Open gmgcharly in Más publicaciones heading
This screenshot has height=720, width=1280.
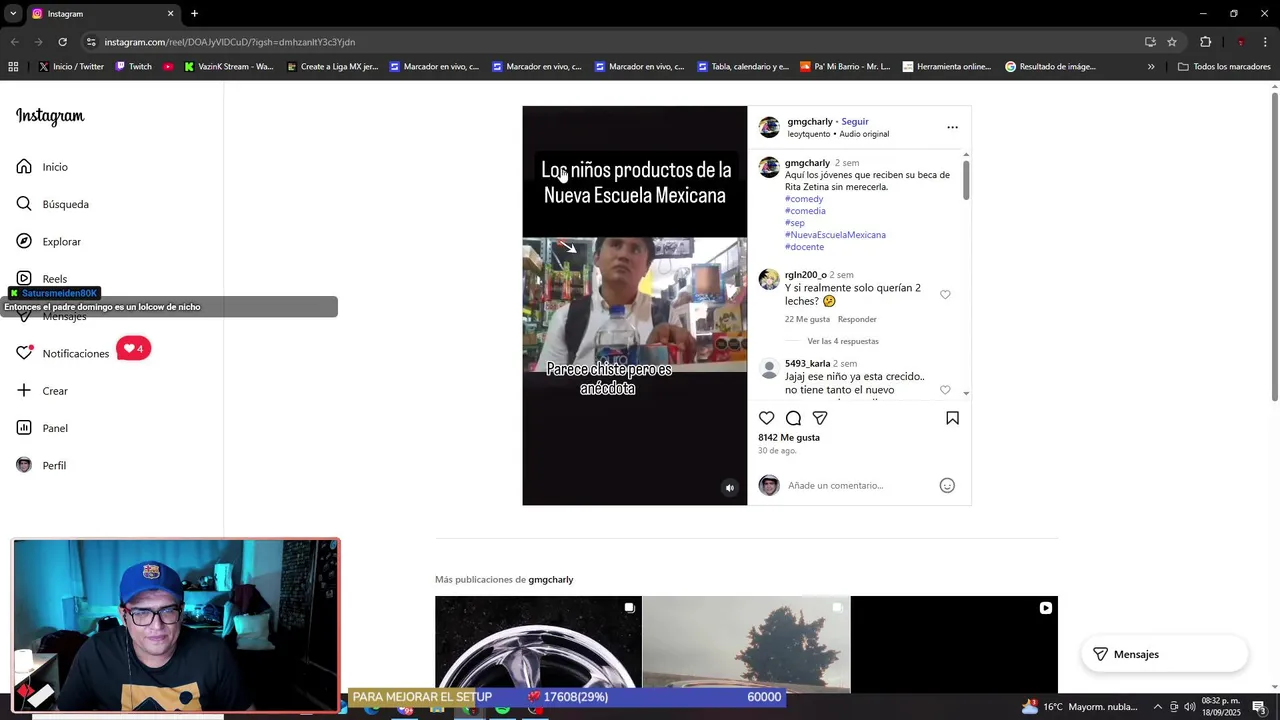(x=551, y=580)
